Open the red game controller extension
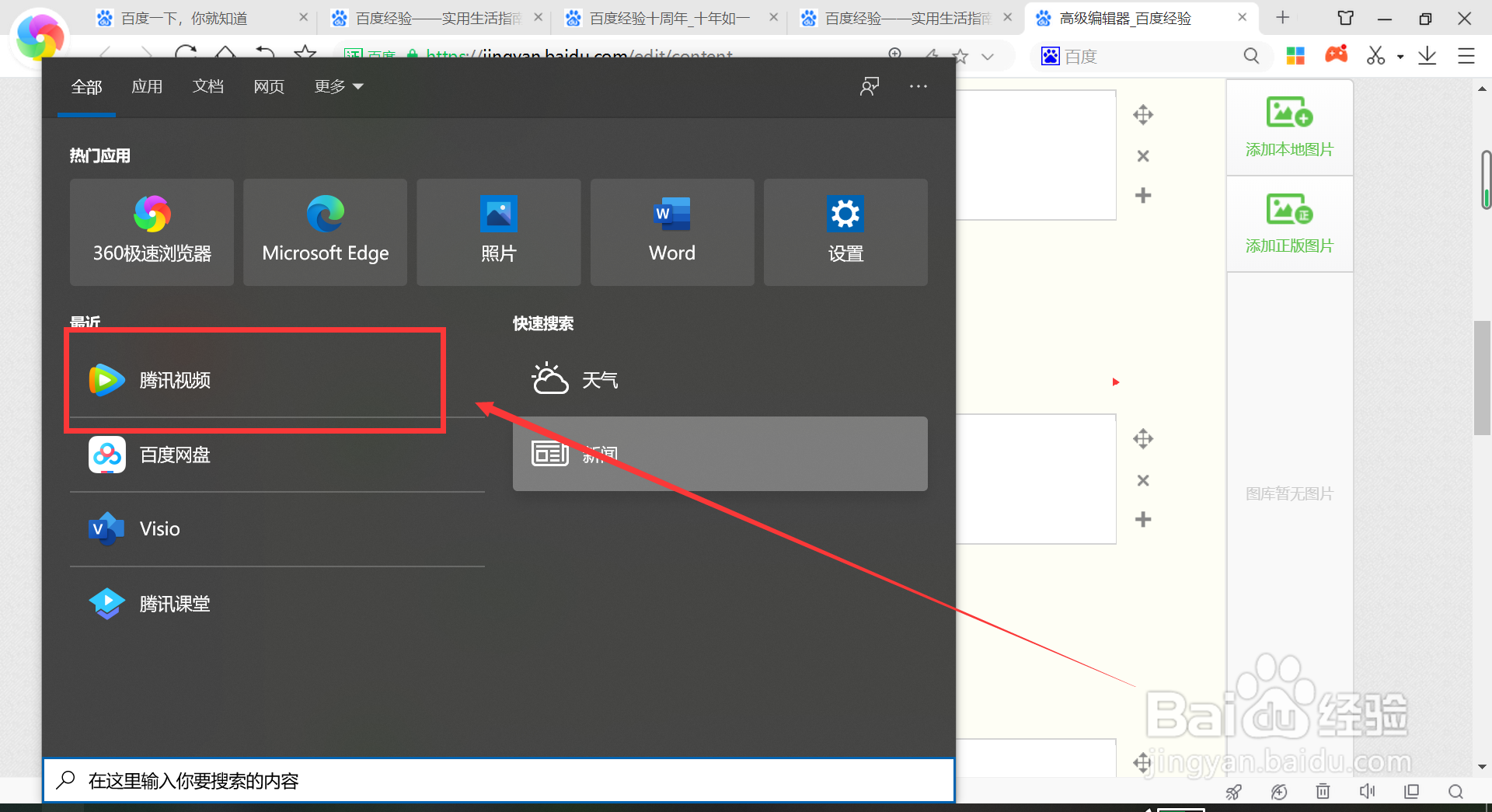Screen dimensions: 1492x812 click(1337, 54)
